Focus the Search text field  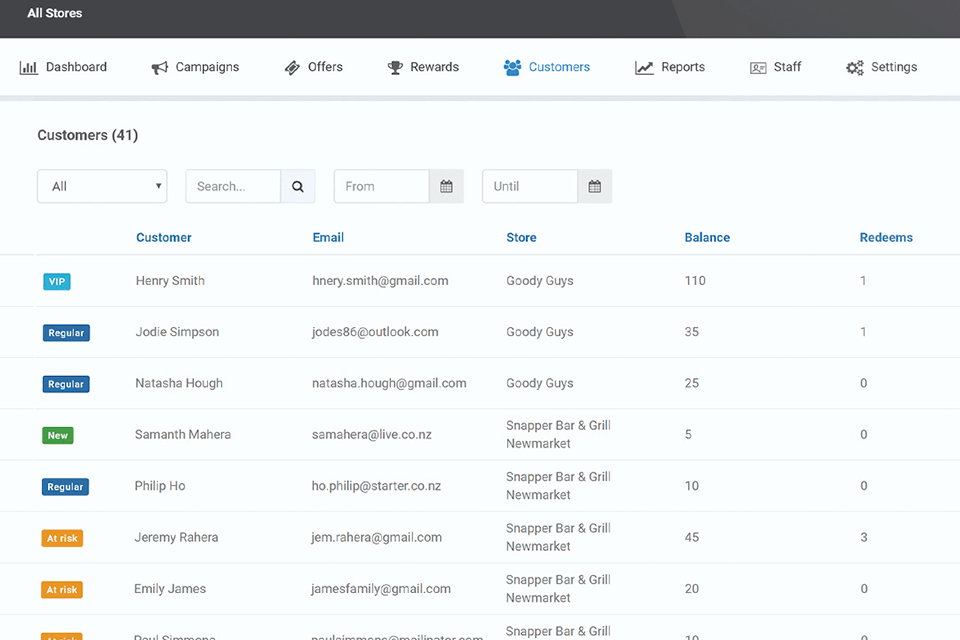233,186
